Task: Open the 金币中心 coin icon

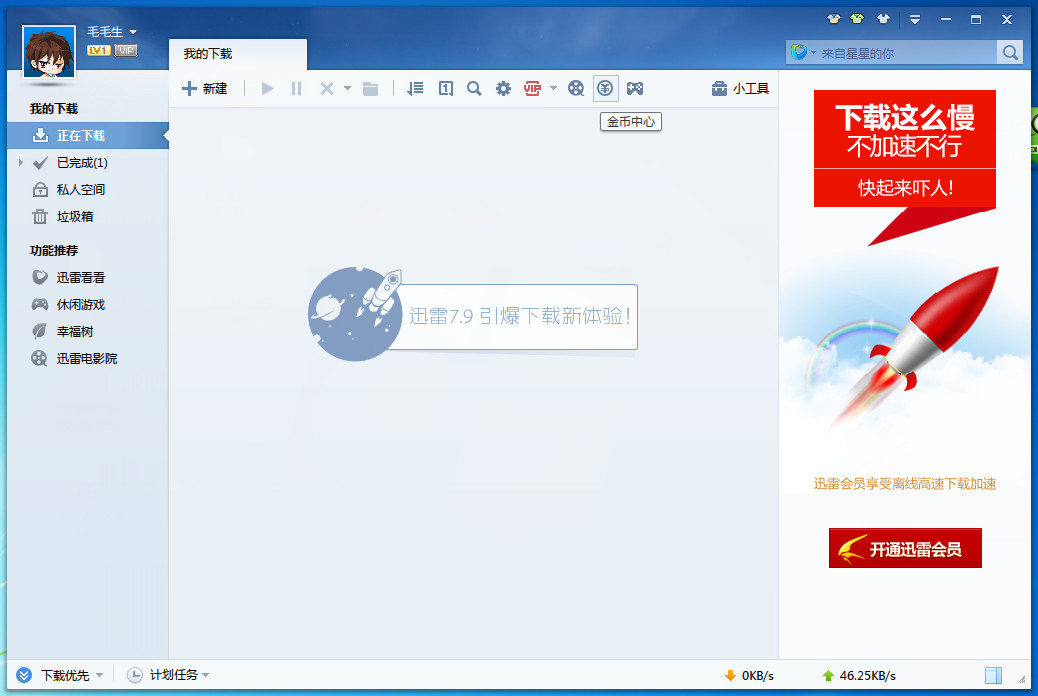Action: coord(606,88)
